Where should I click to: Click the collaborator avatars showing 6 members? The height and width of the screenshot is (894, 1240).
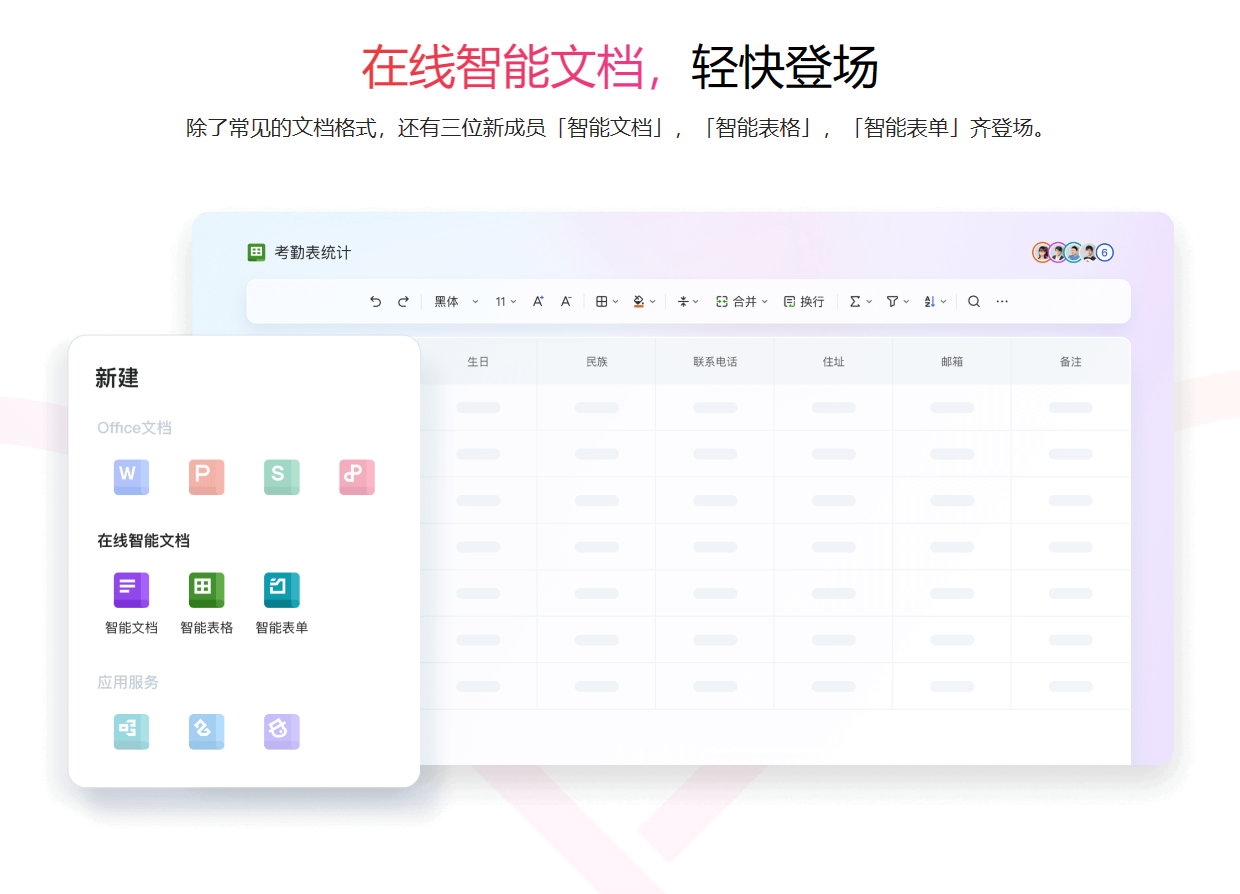(x=1072, y=252)
